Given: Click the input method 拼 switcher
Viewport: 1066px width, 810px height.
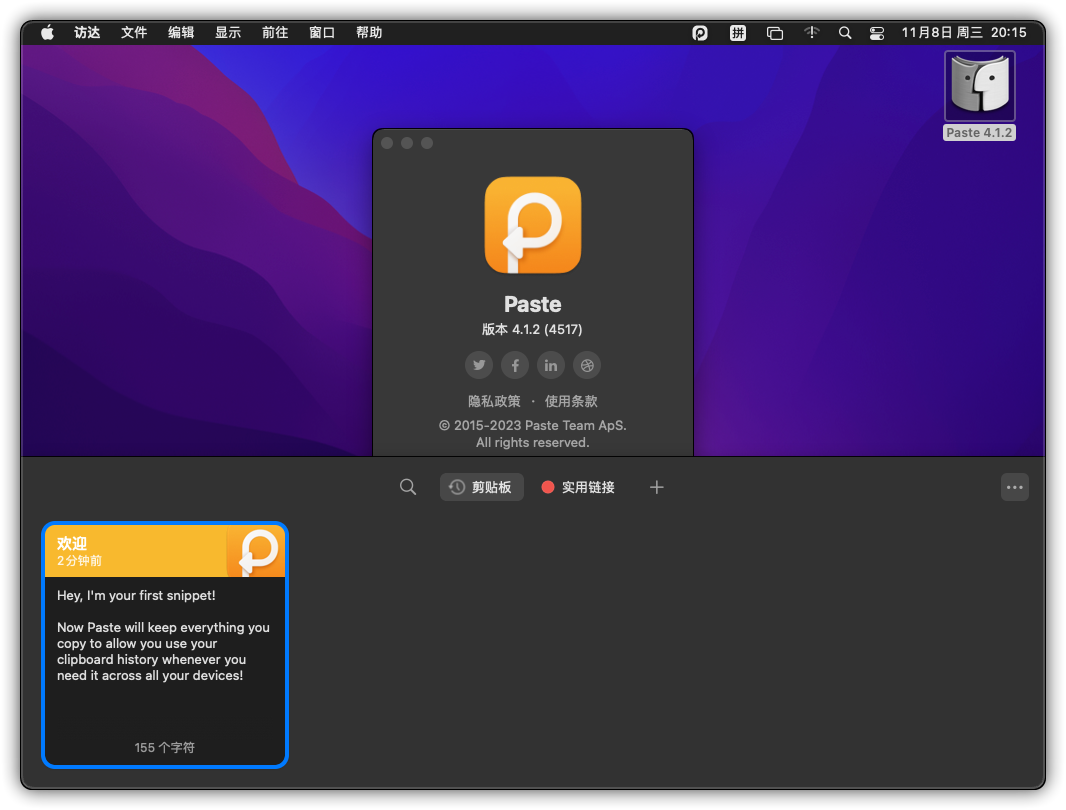Looking at the screenshot, I should 738,33.
